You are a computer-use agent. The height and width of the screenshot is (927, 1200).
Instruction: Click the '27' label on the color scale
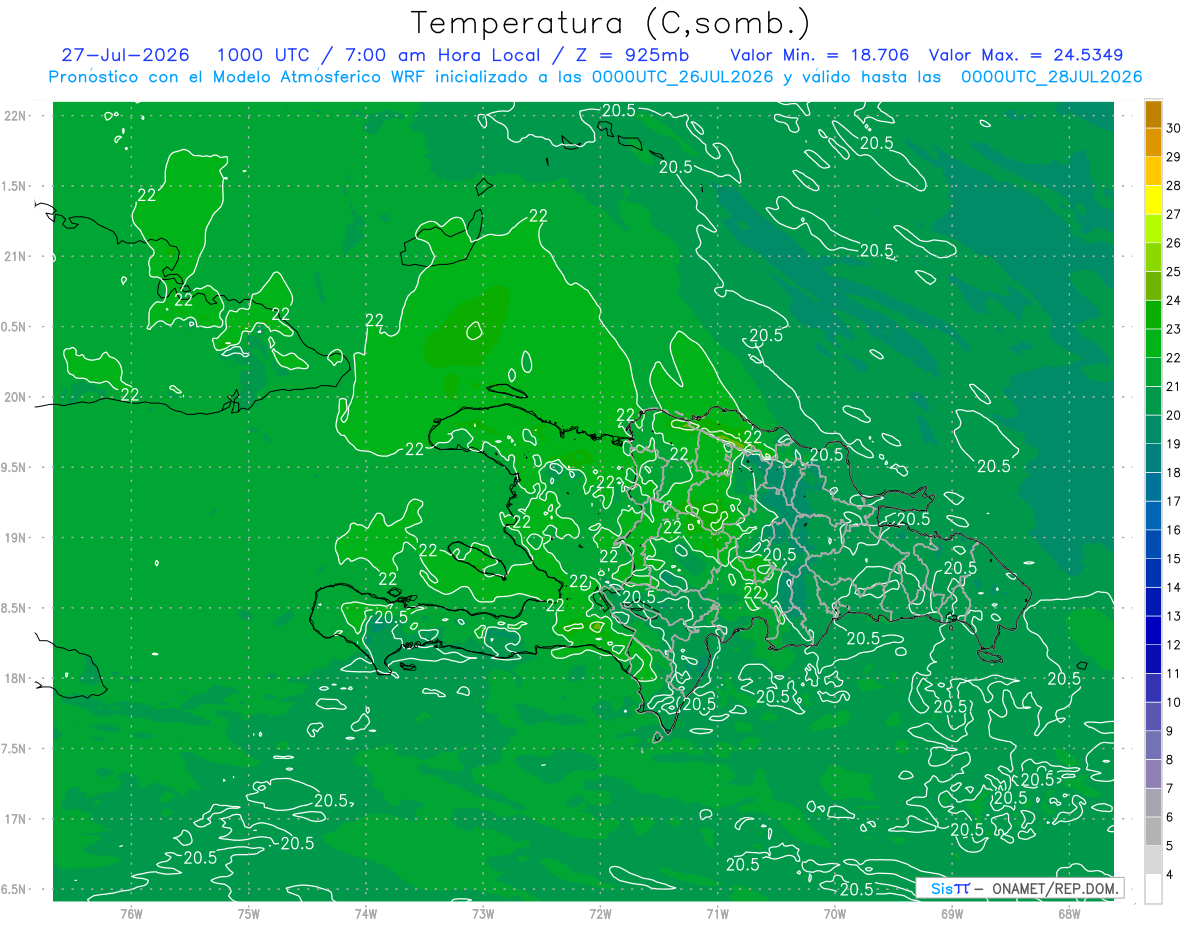(1174, 214)
